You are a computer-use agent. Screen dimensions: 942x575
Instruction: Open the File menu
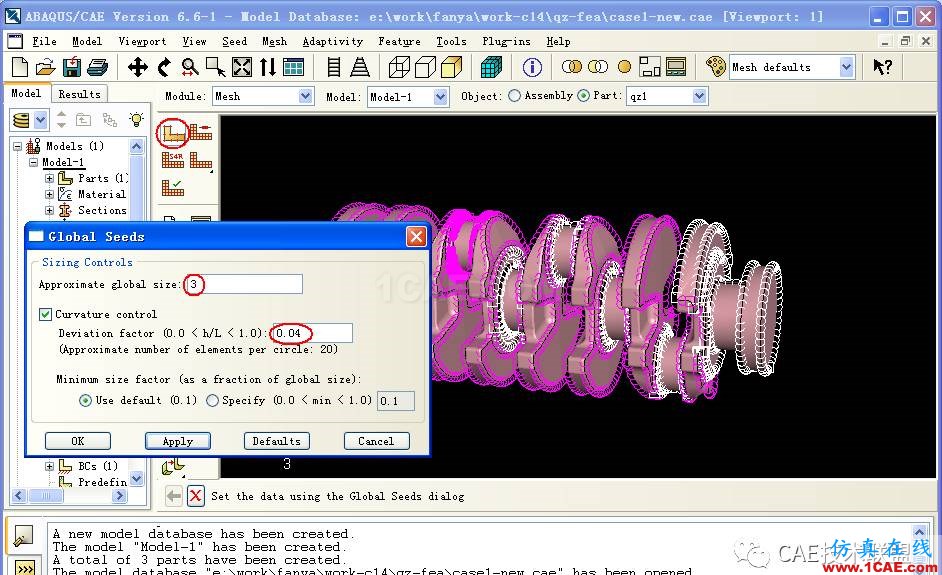pos(44,41)
